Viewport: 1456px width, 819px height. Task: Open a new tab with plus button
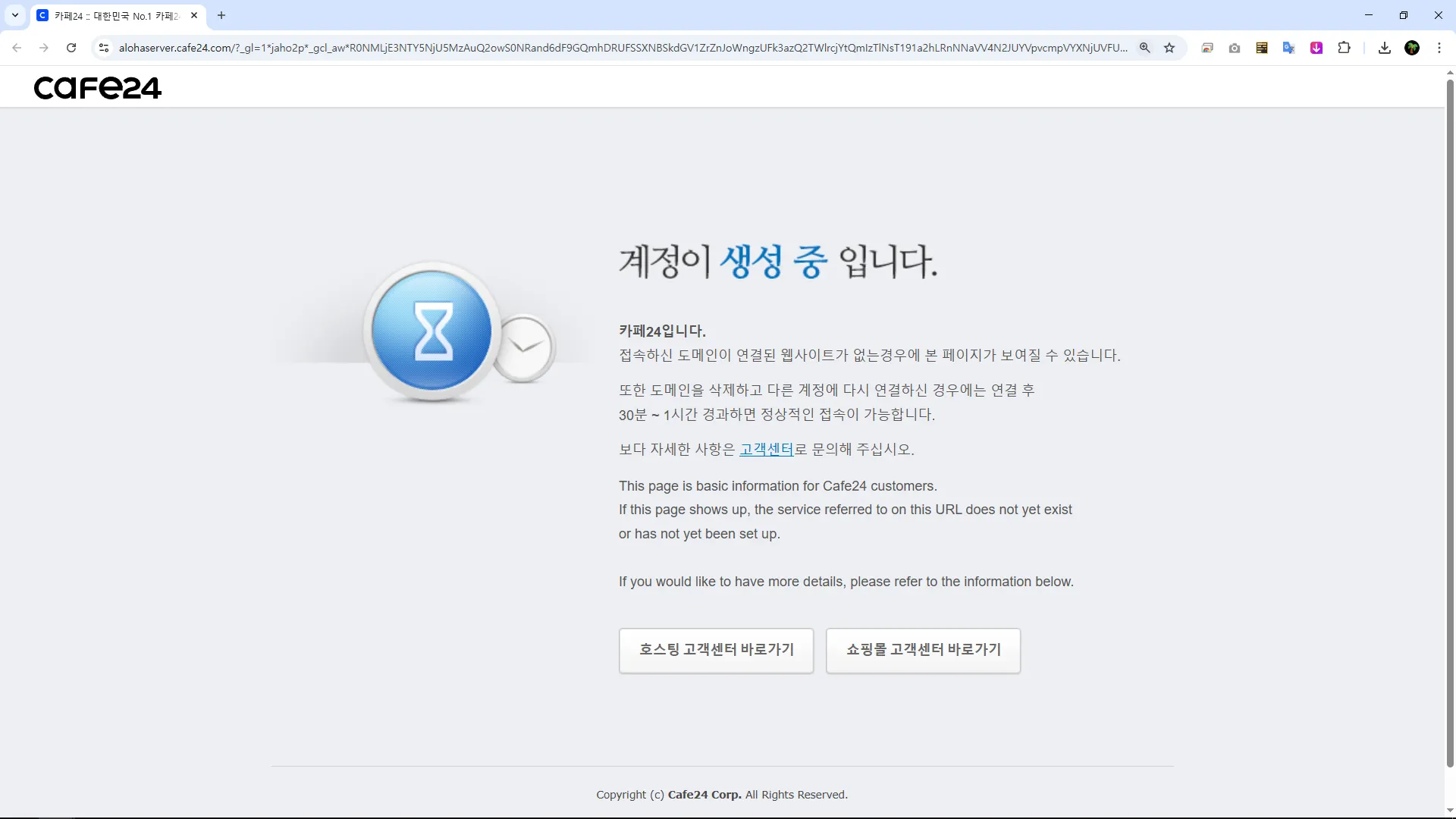coord(221,15)
